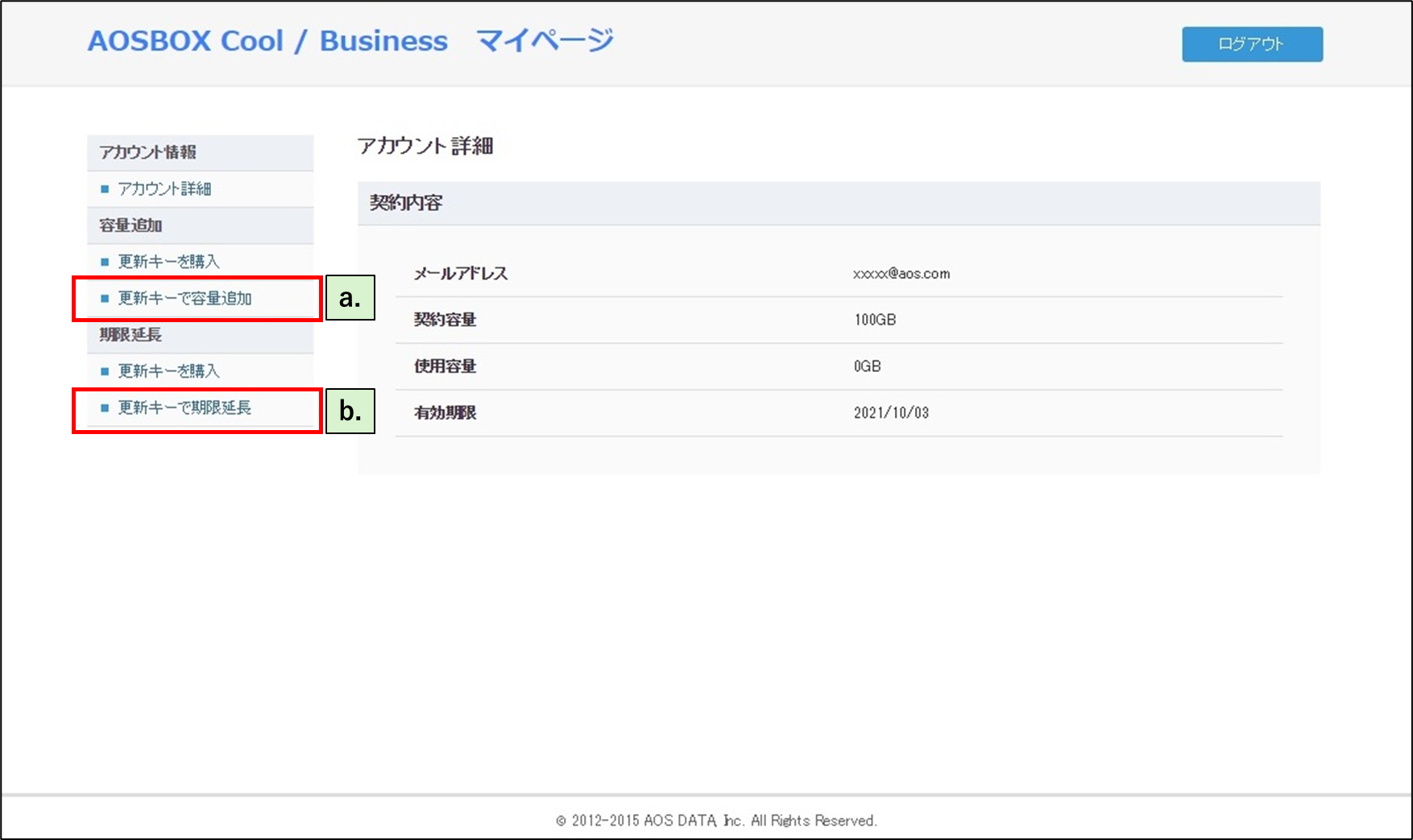Click the AOSBOX Cool / Business マイページ title
The height and width of the screenshot is (840, 1413).
pos(350,40)
